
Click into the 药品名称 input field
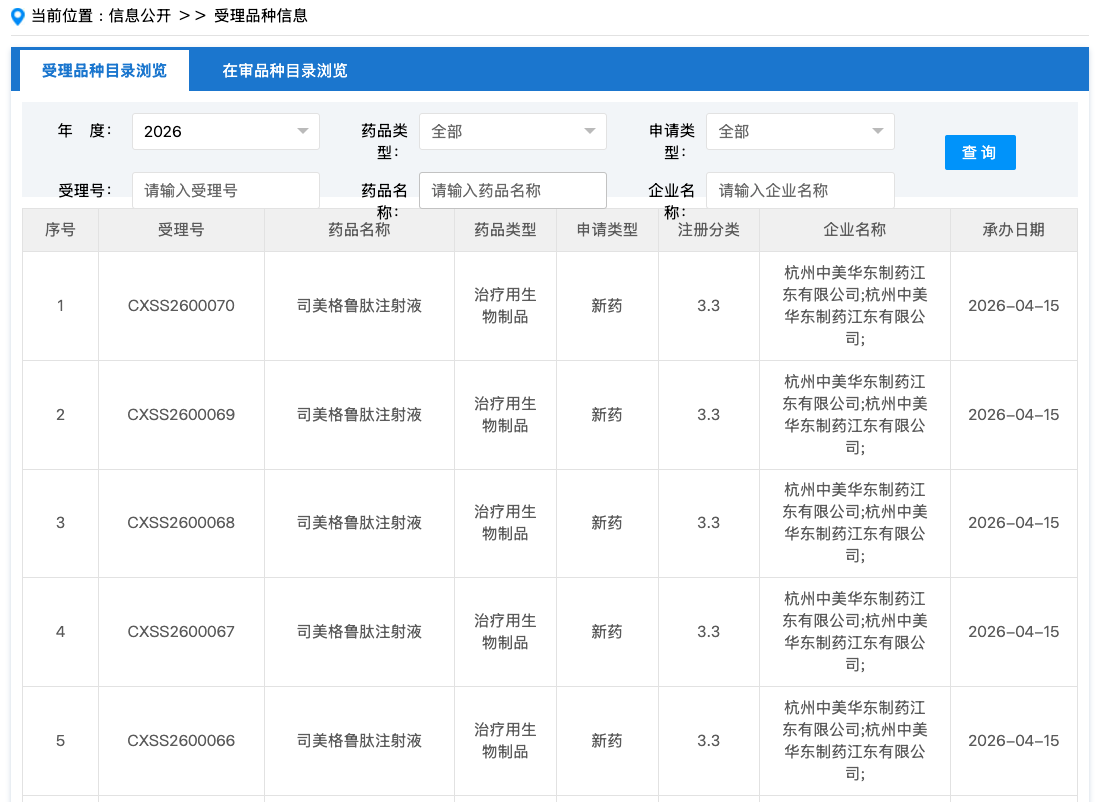[x=512, y=190]
